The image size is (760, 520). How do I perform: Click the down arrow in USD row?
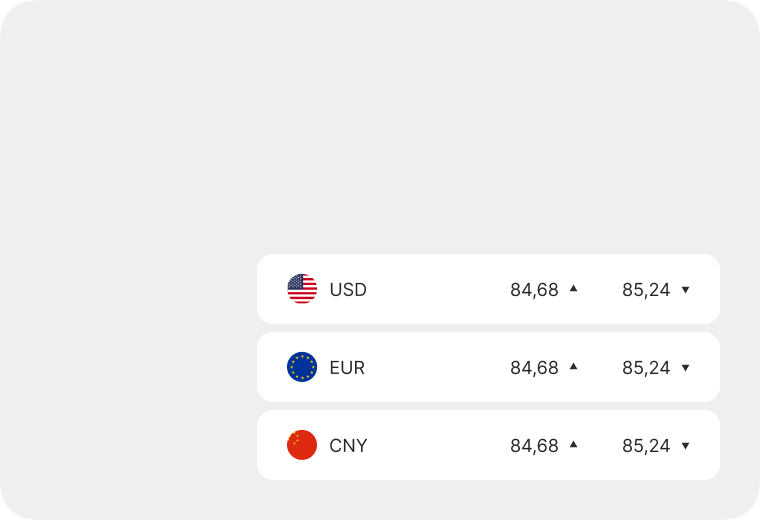click(685, 290)
